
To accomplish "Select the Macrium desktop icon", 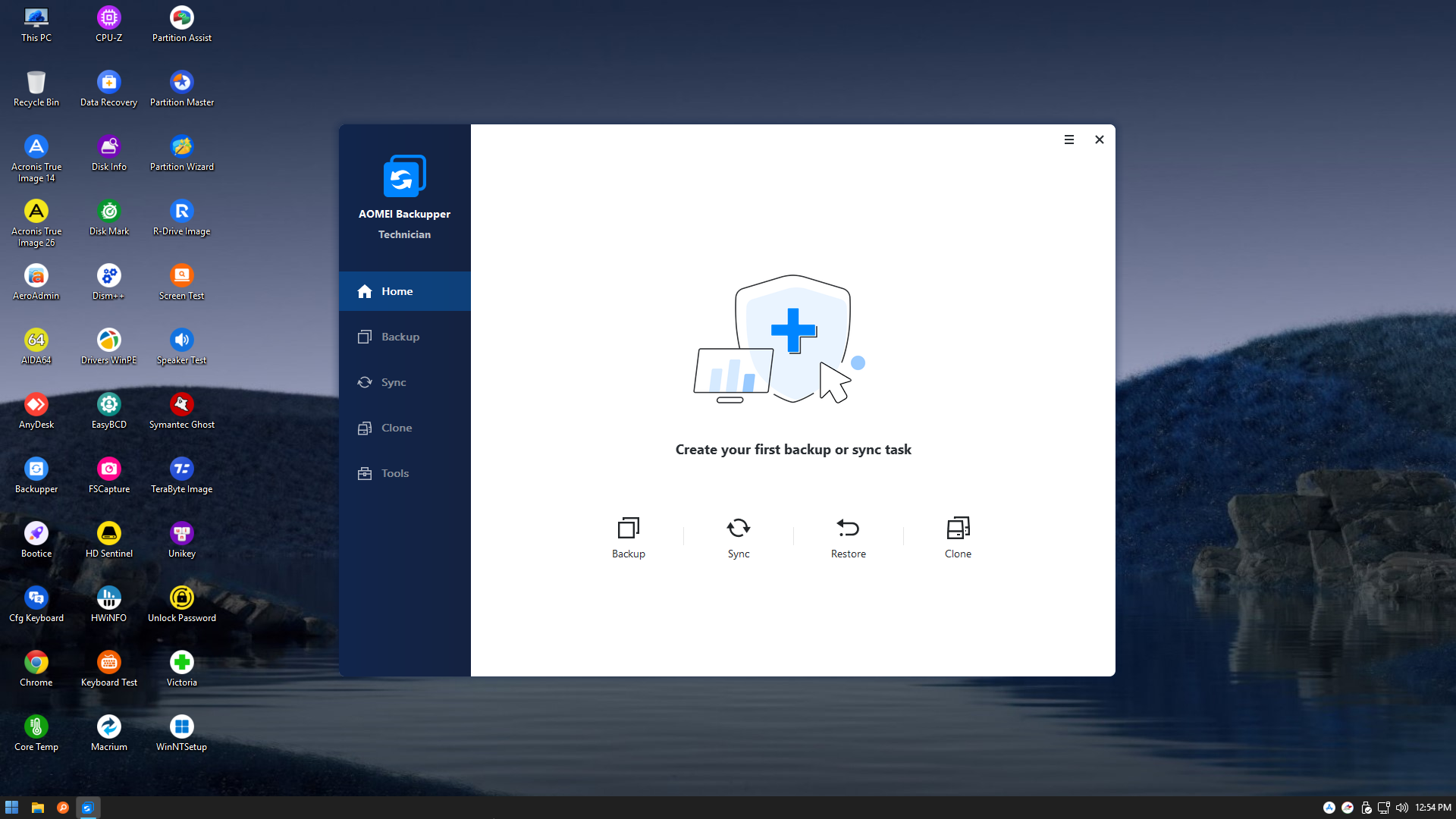I will pos(109,733).
